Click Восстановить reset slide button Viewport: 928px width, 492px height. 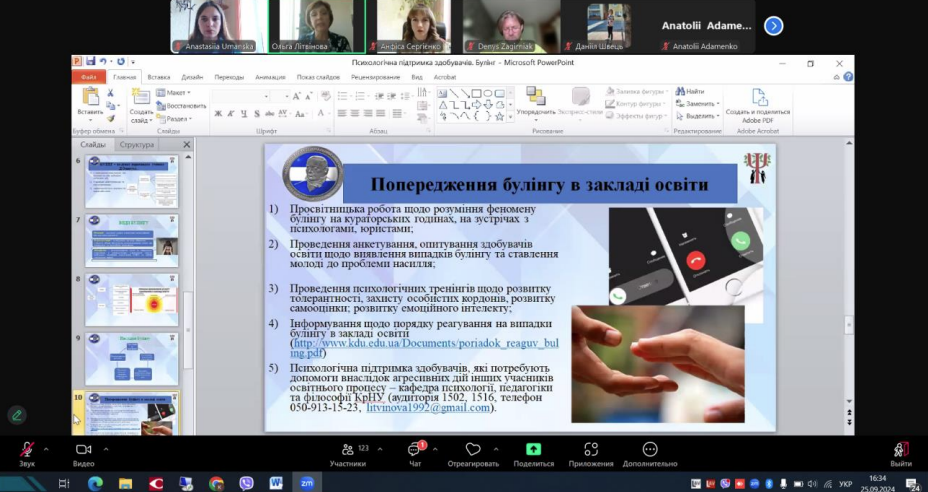coord(181,106)
